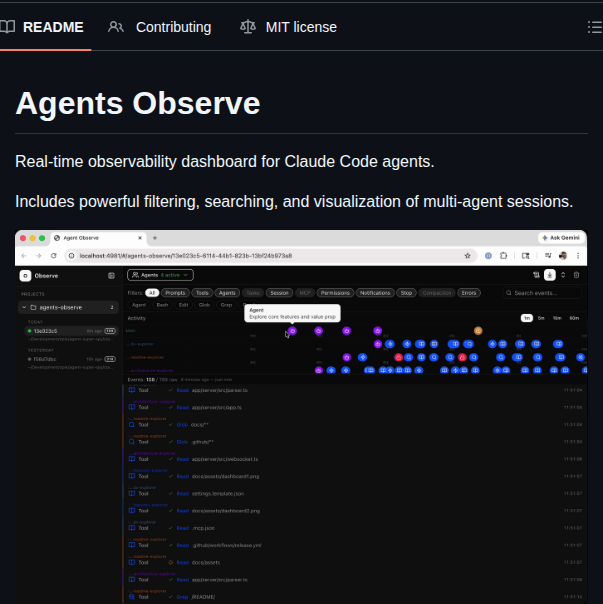The width and height of the screenshot is (603, 604).
Task: Toggle the Notifications filter chip
Action: (375, 293)
